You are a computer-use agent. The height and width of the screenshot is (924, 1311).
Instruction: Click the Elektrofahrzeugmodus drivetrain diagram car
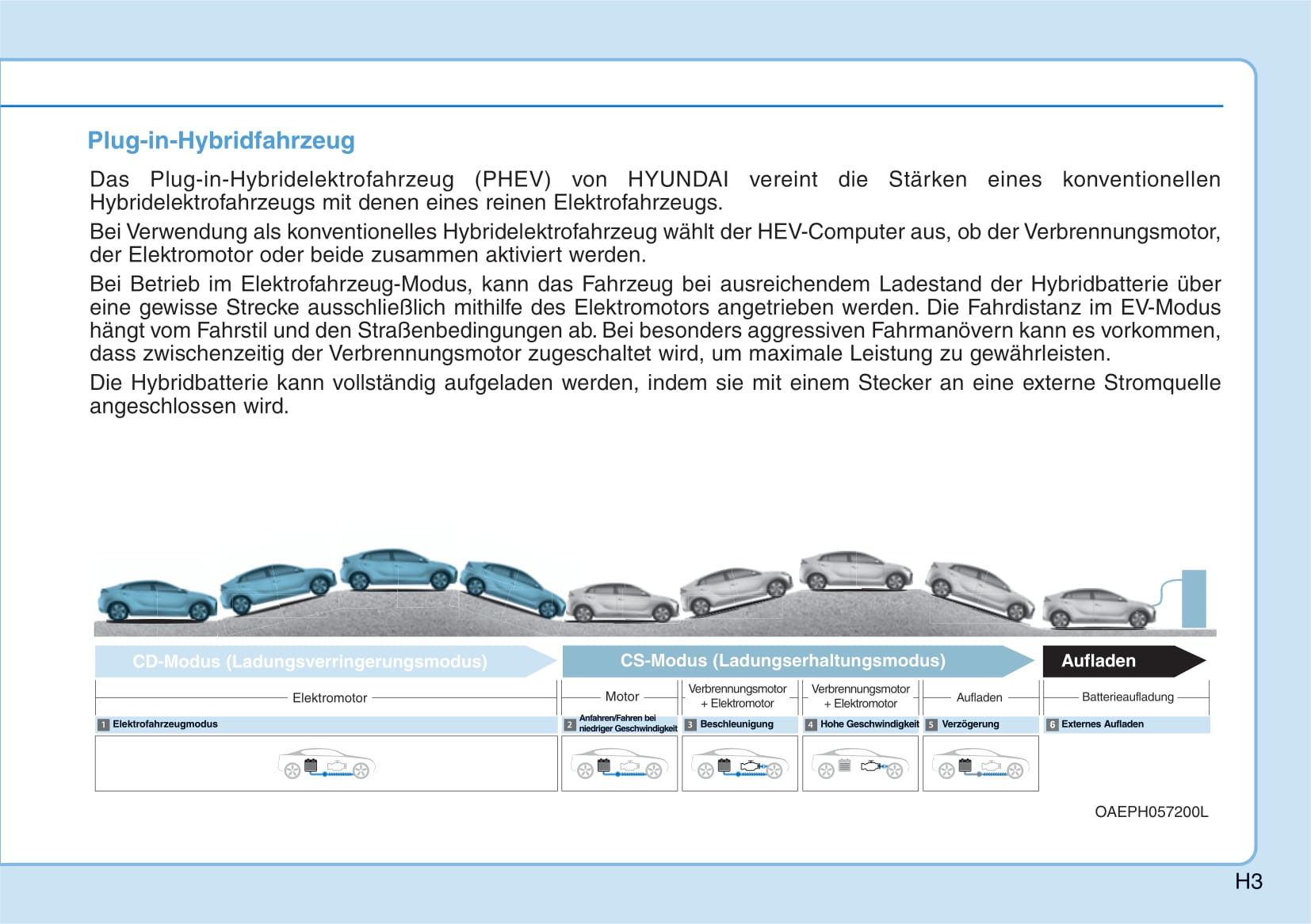coord(326,765)
